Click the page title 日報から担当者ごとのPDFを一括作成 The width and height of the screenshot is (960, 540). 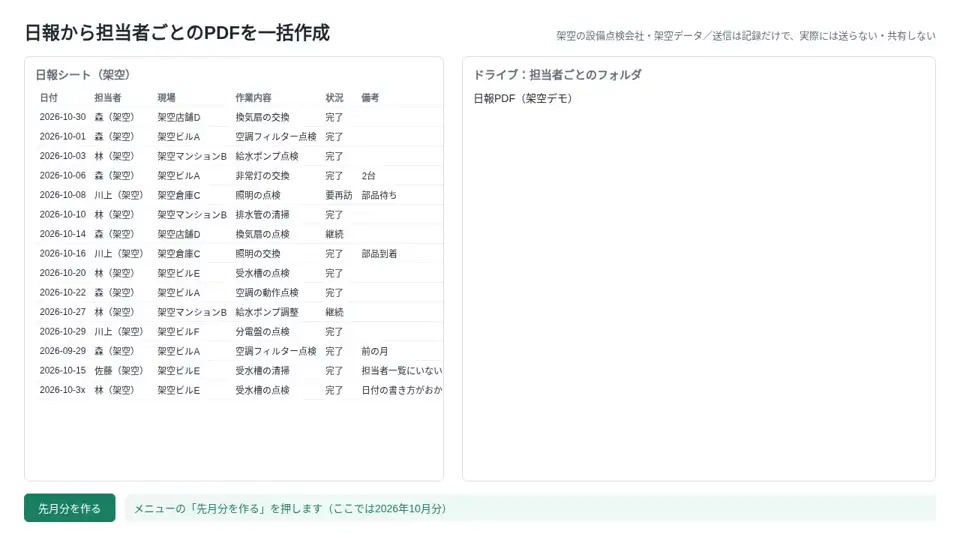click(x=178, y=32)
